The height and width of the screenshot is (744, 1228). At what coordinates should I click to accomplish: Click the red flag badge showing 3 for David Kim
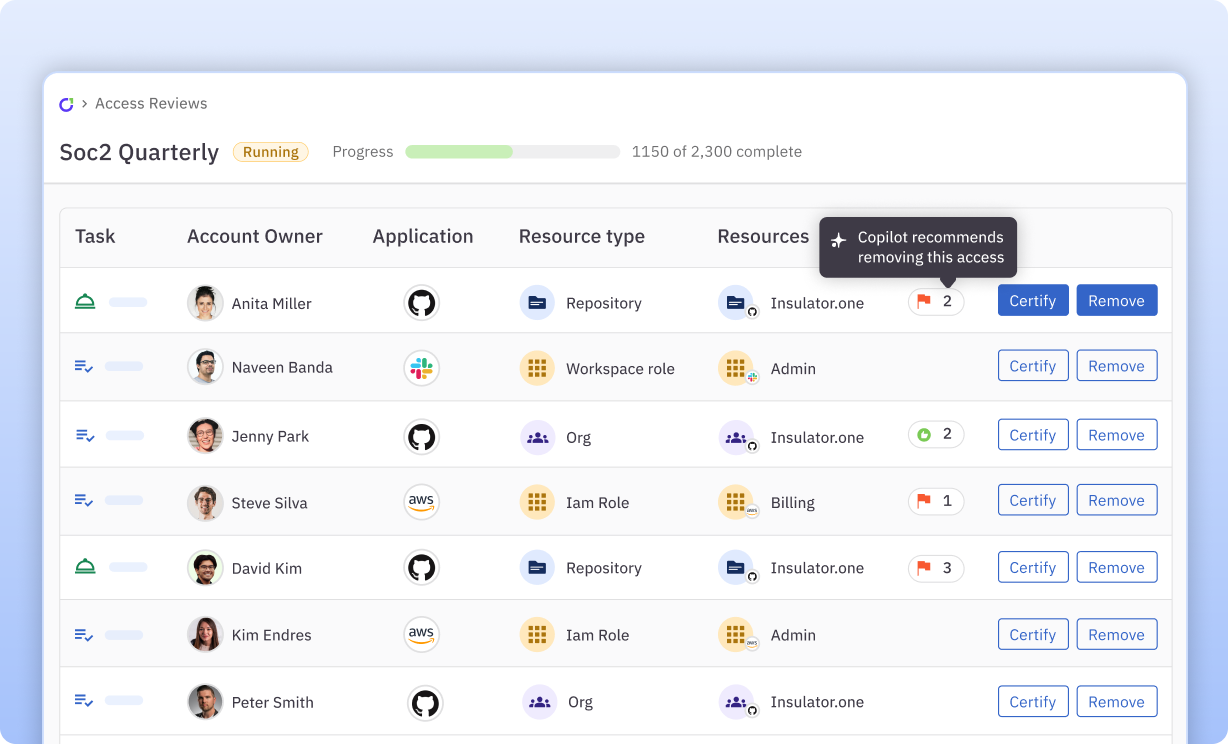click(x=935, y=567)
